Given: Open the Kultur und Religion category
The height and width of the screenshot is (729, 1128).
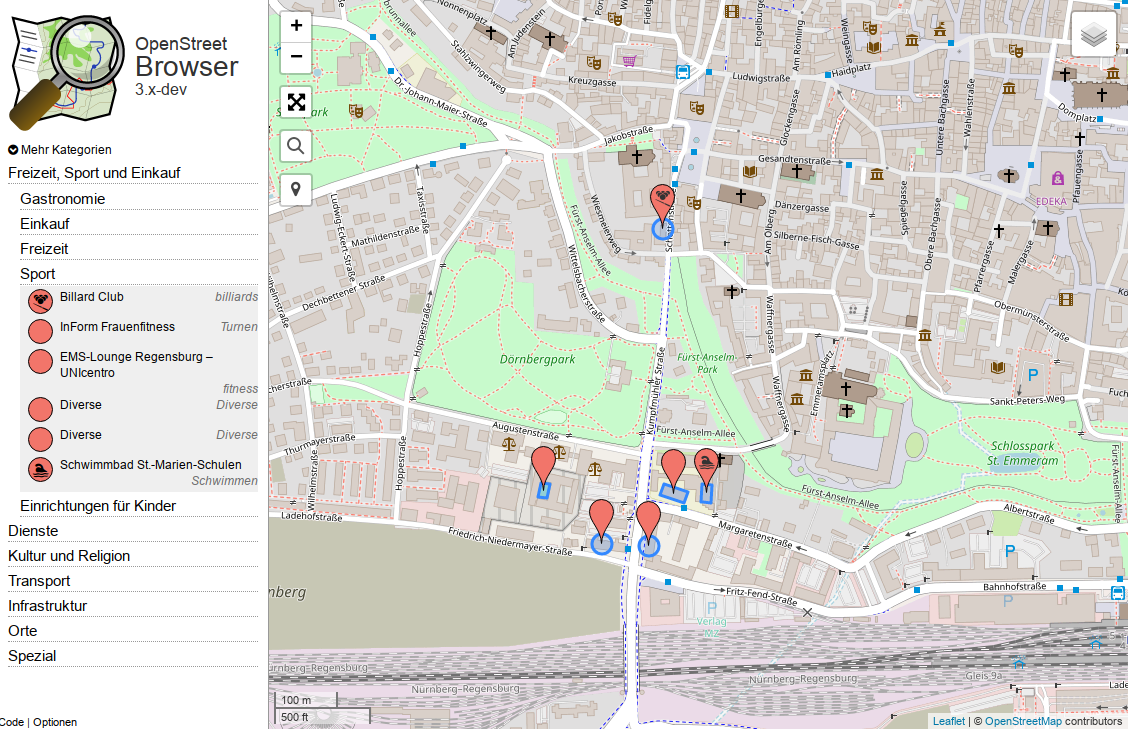Looking at the screenshot, I should click(69, 556).
